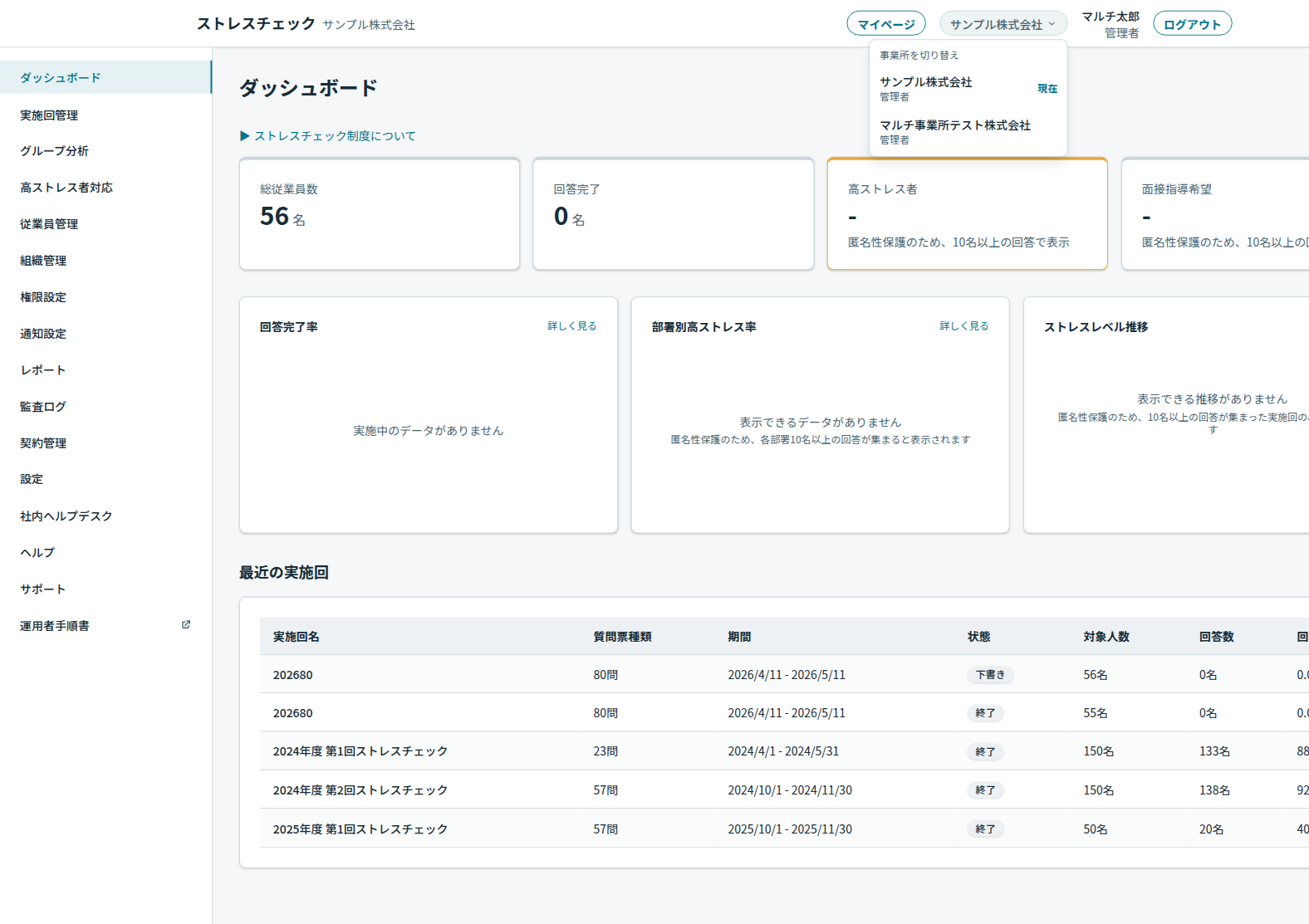Click the 回答完了 summary card
Screen dimensions: 1309x924
tap(674, 214)
